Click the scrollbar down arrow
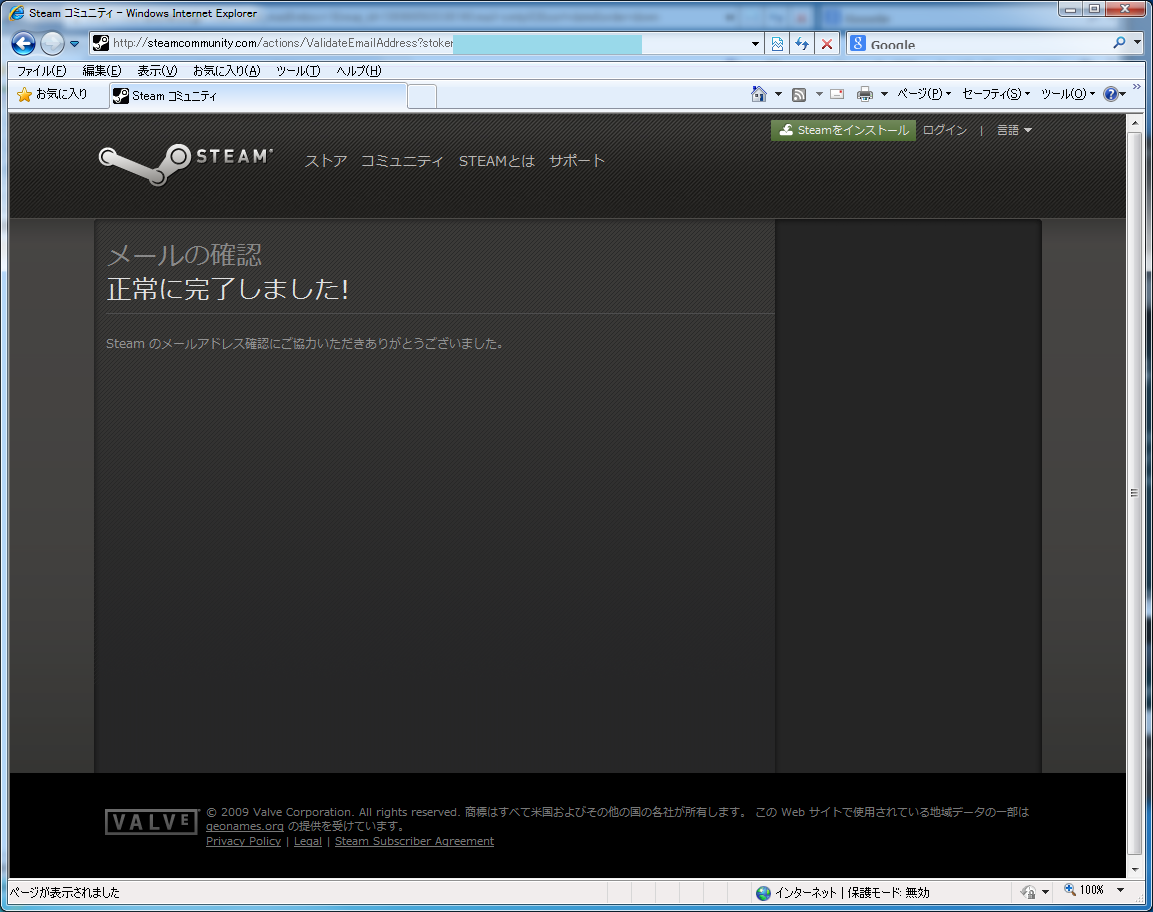Screen dimensions: 1153x912 [x=1135, y=869]
